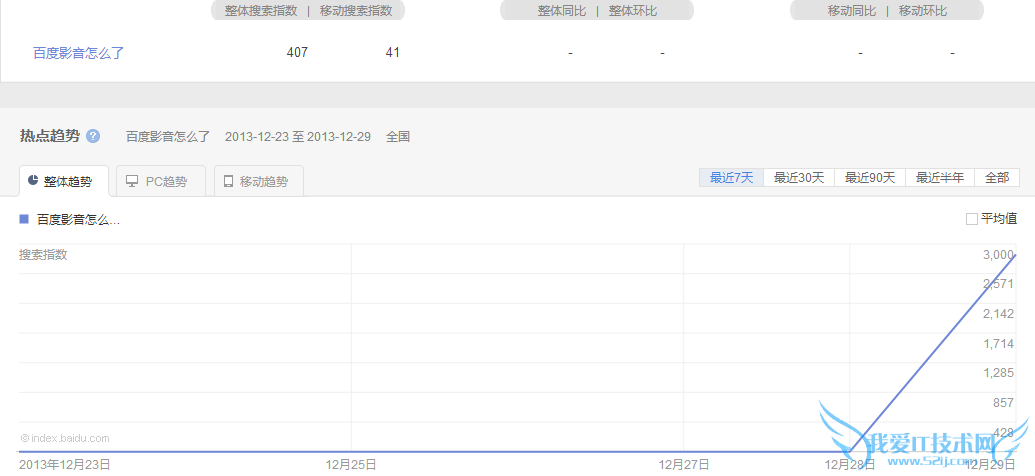Click the 857 y-axis value
The image size is (1035, 476).
[1003, 403]
